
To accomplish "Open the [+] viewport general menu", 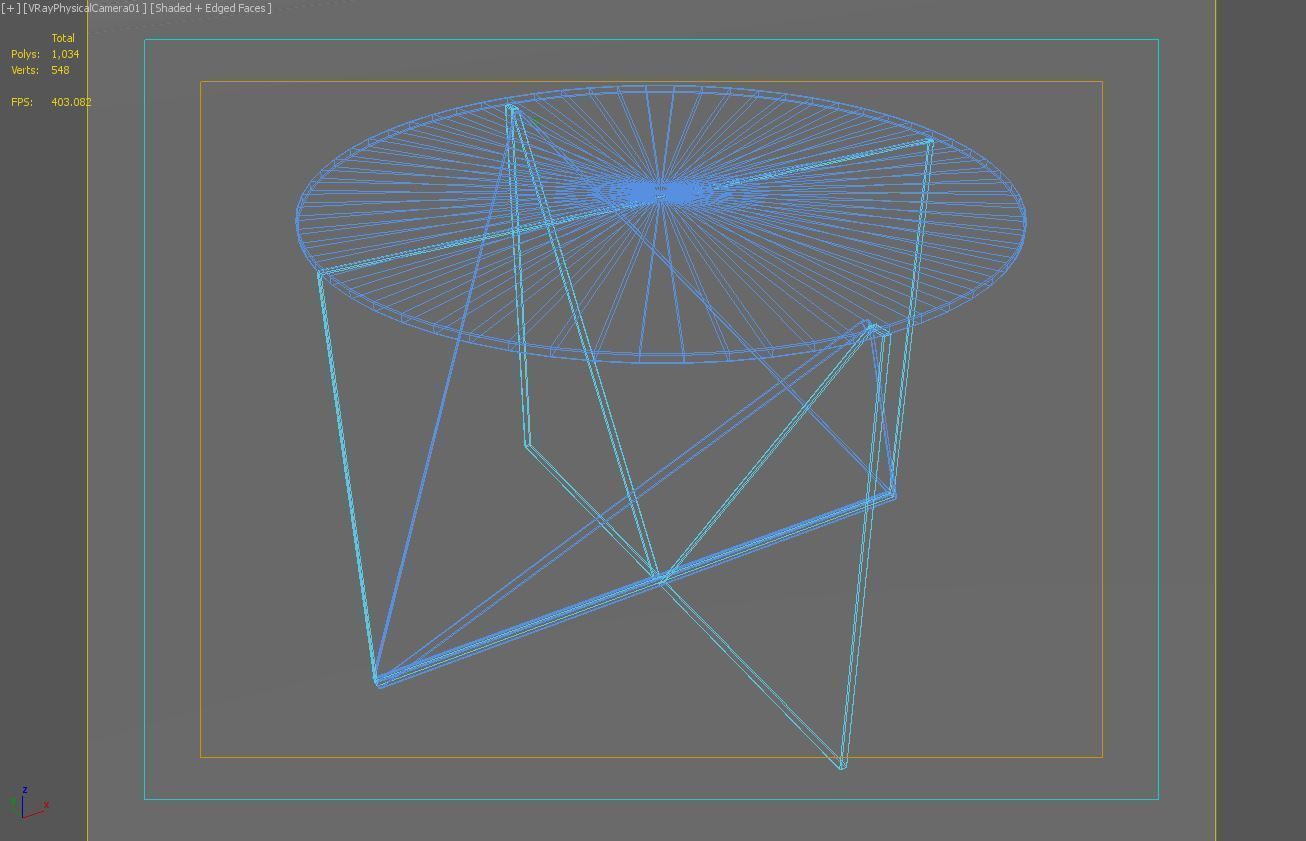I will [x=11, y=8].
